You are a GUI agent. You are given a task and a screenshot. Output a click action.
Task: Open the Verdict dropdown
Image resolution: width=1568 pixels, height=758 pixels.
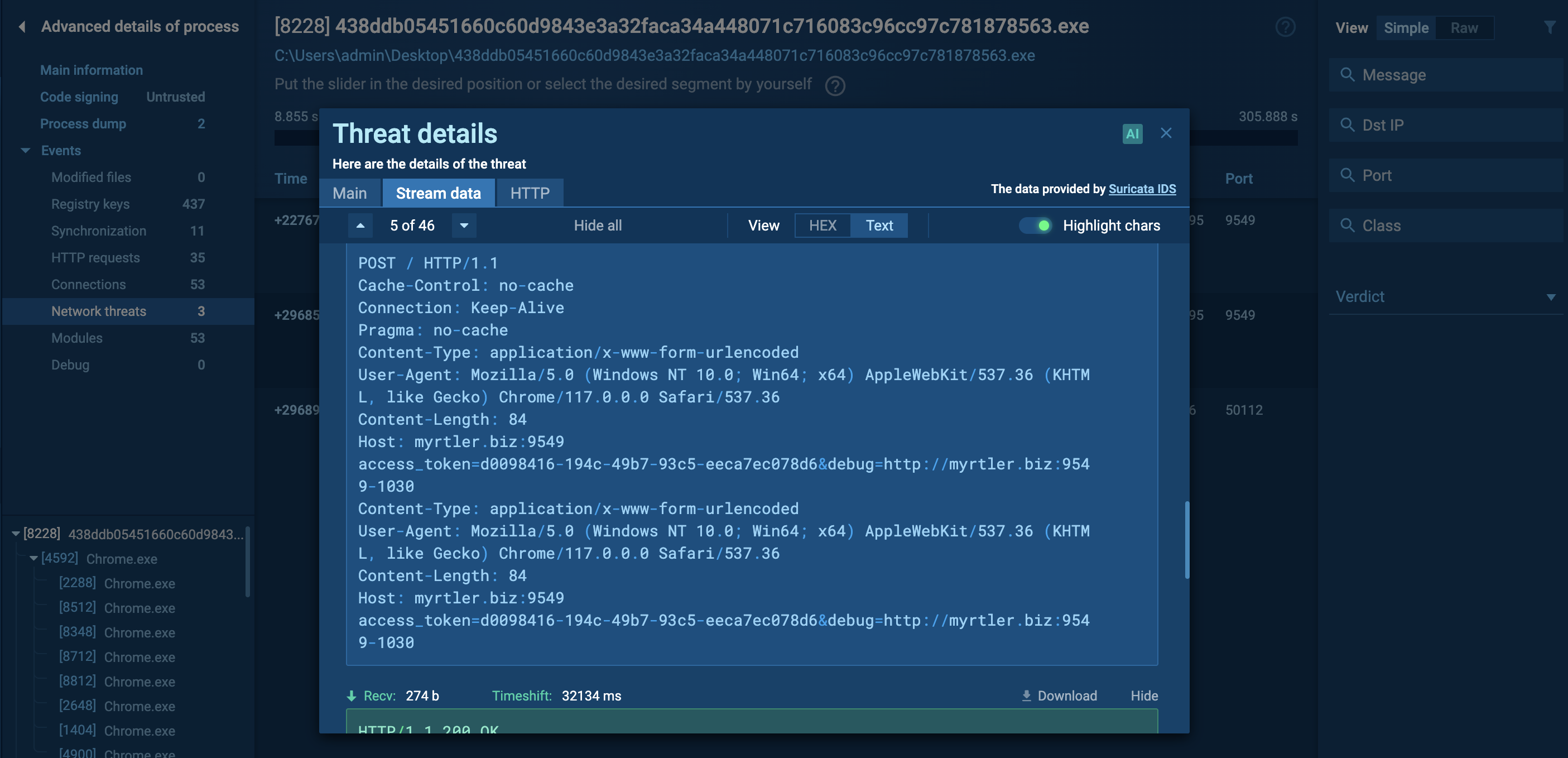(1445, 296)
